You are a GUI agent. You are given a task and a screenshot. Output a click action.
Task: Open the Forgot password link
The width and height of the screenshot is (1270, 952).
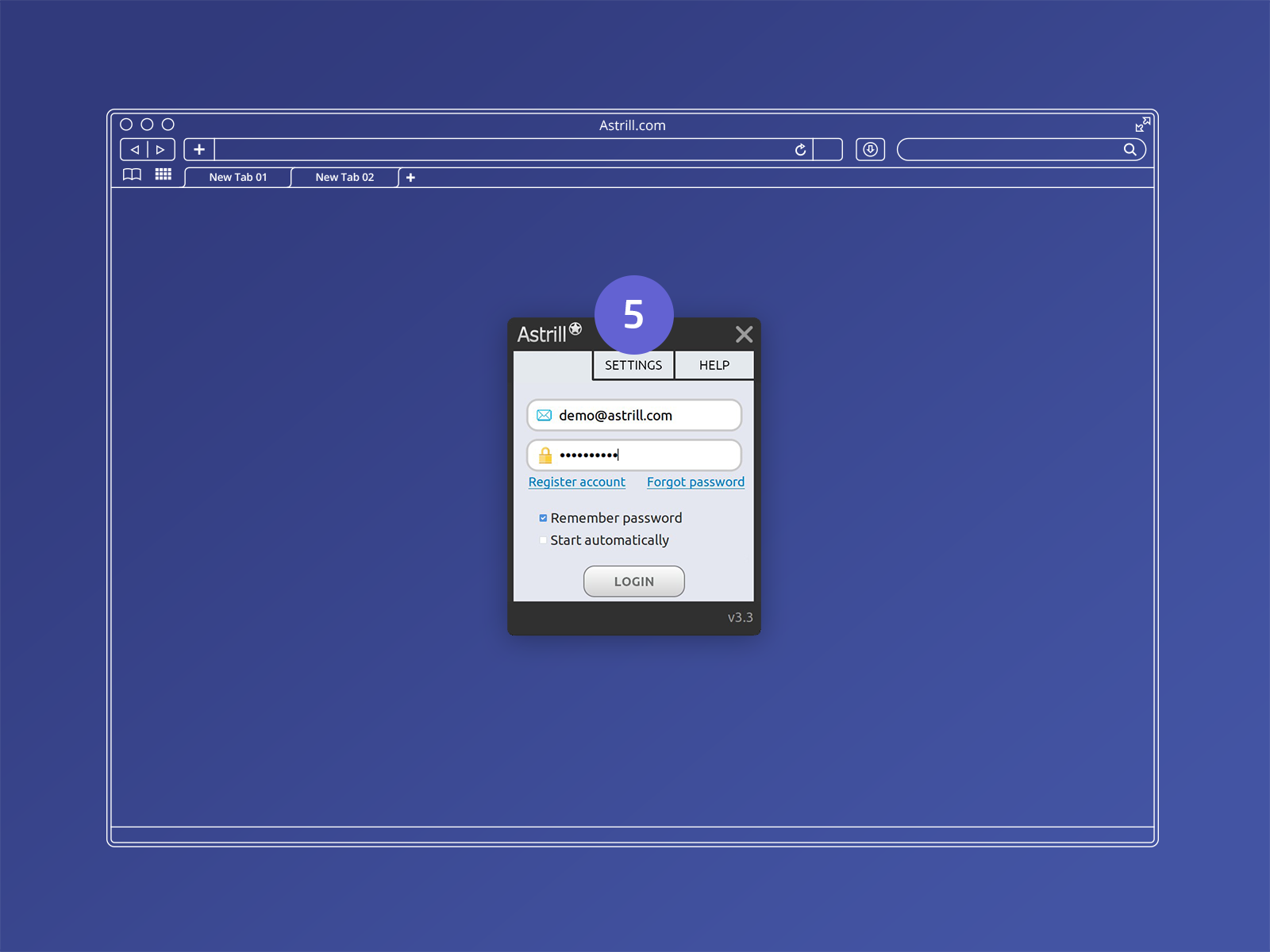(695, 482)
